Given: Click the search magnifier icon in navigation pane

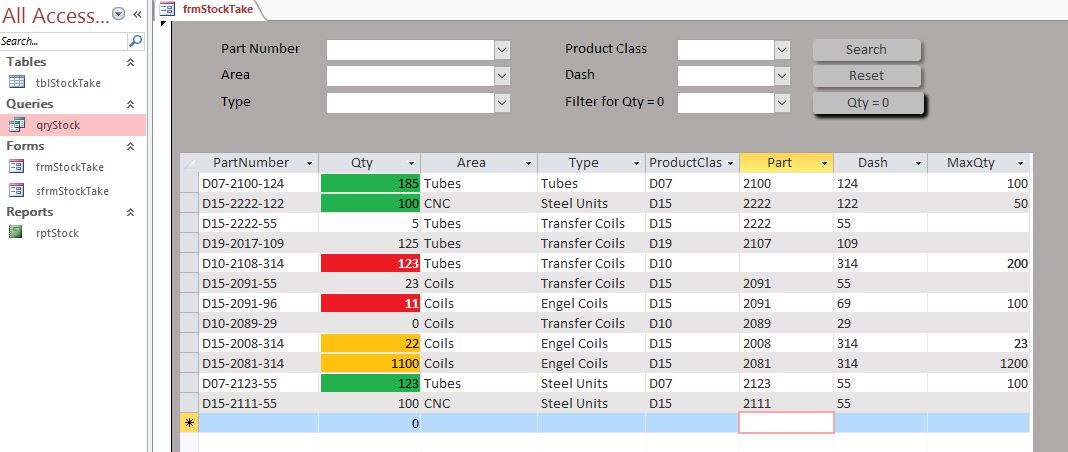Looking at the screenshot, I should click(136, 42).
